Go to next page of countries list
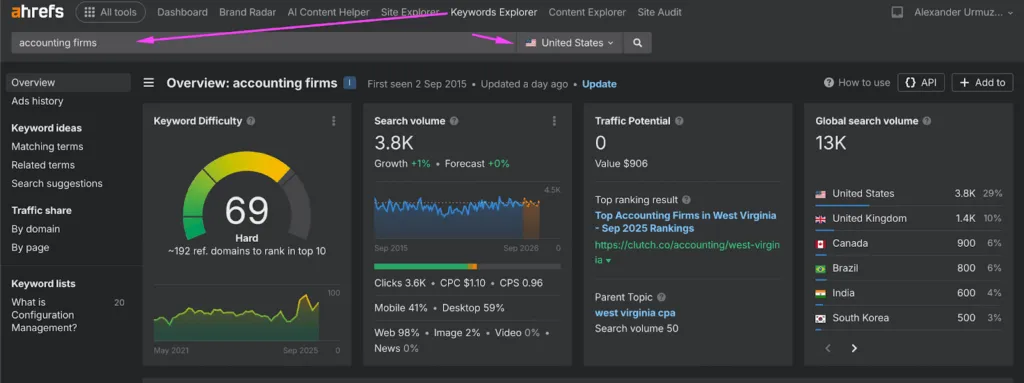The width and height of the screenshot is (1024, 383). coord(854,348)
